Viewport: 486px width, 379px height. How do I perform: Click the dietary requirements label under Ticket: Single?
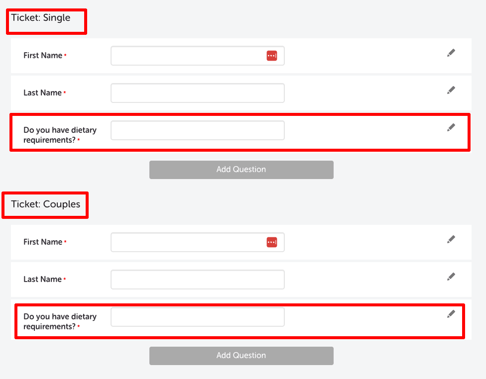tap(60, 135)
